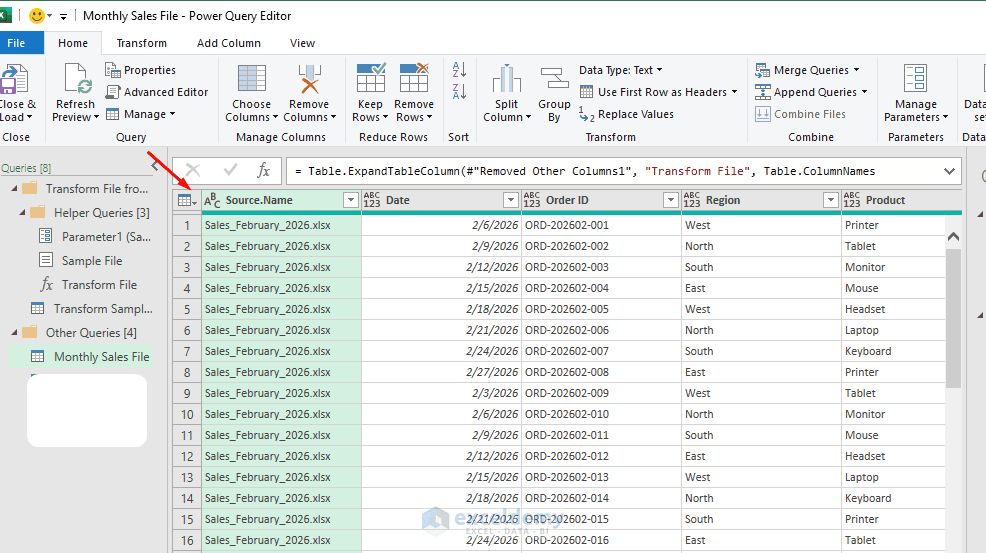Open the Advanced Editor
This screenshot has height=553, width=986.
click(157, 92)
